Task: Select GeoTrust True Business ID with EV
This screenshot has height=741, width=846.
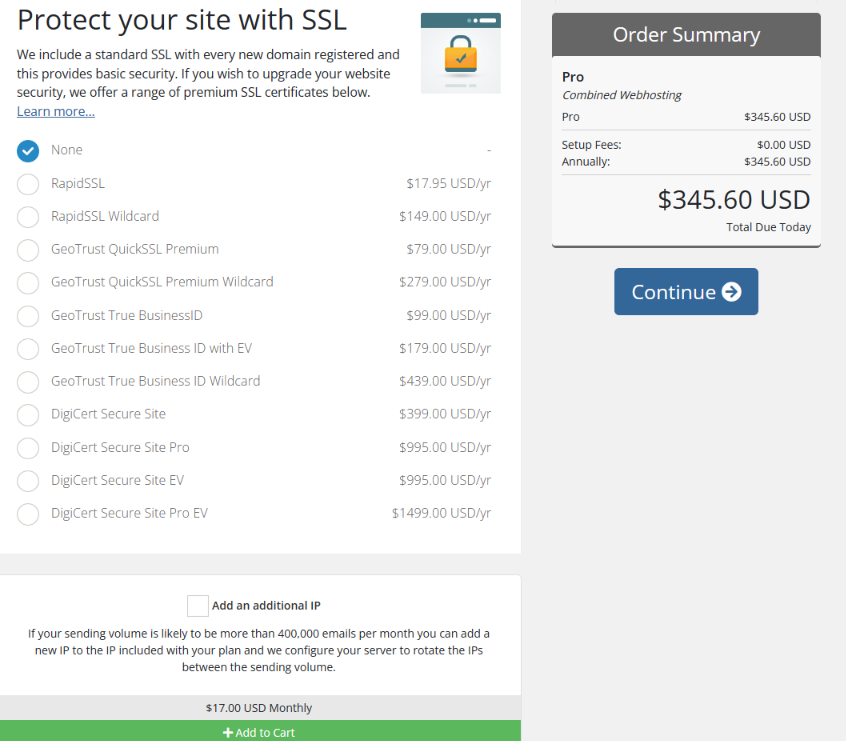Action: [x=28, y=349]
